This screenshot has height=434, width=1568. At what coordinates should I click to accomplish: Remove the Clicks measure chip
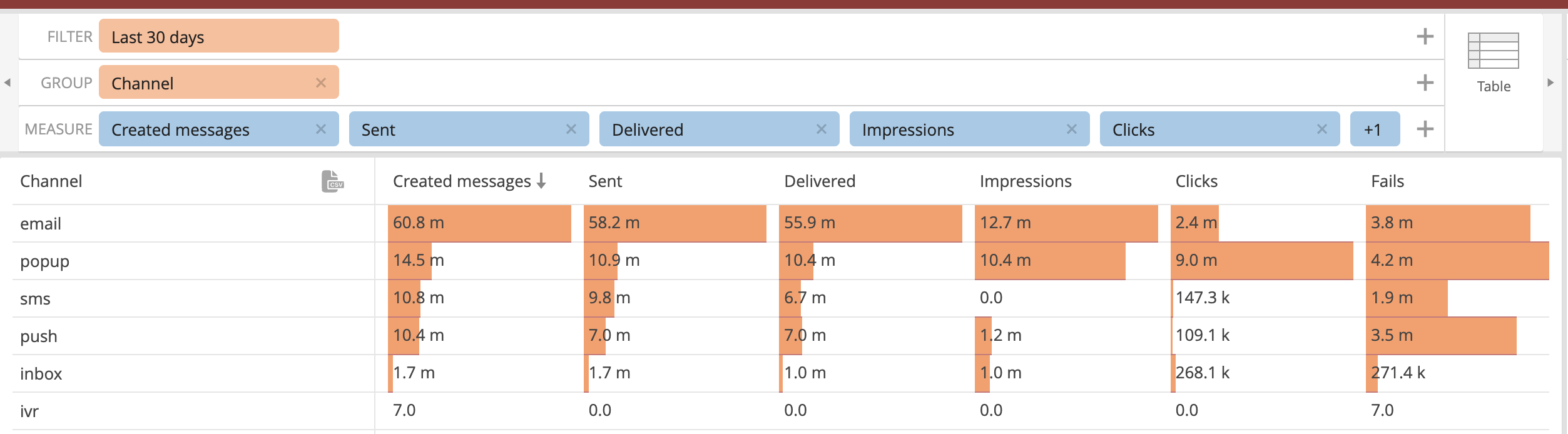(x=1322, y=129)
